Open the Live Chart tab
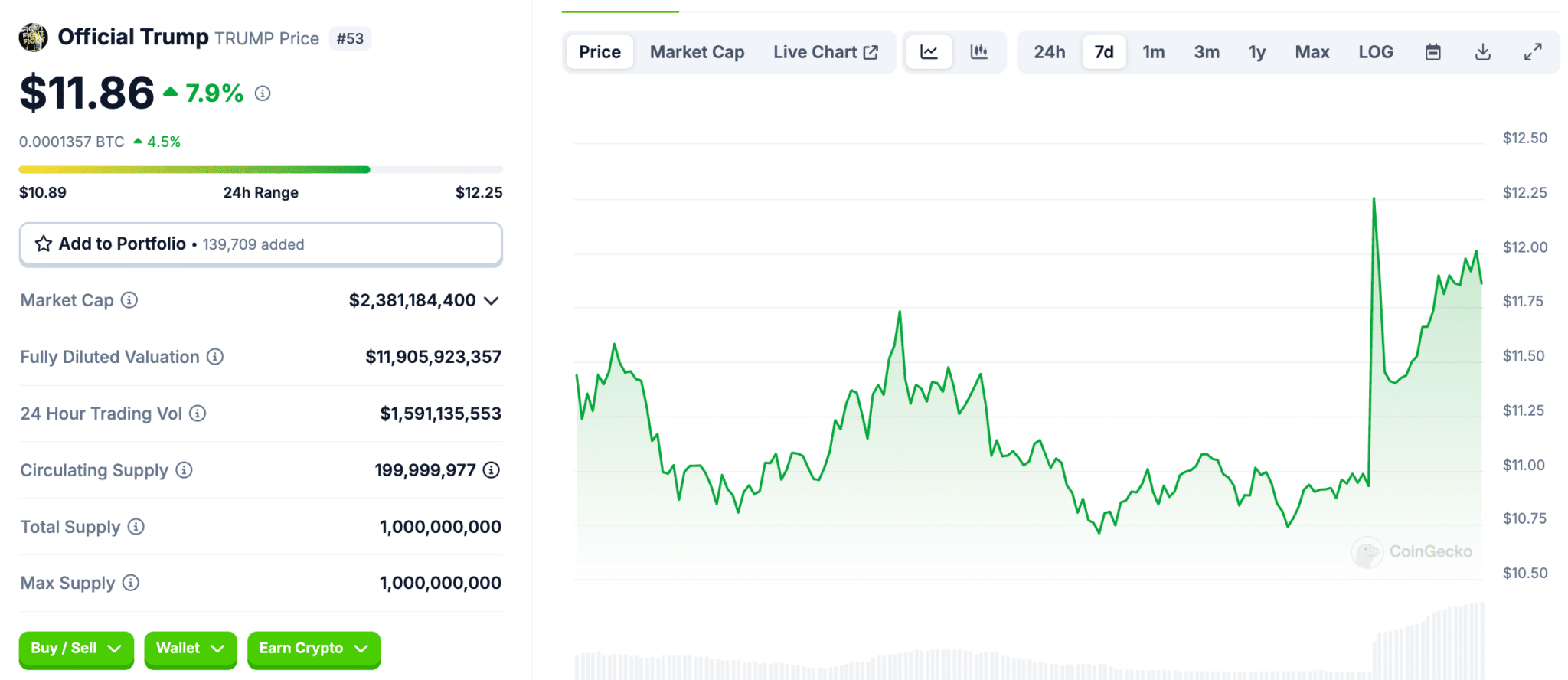 tap(825, 52)
